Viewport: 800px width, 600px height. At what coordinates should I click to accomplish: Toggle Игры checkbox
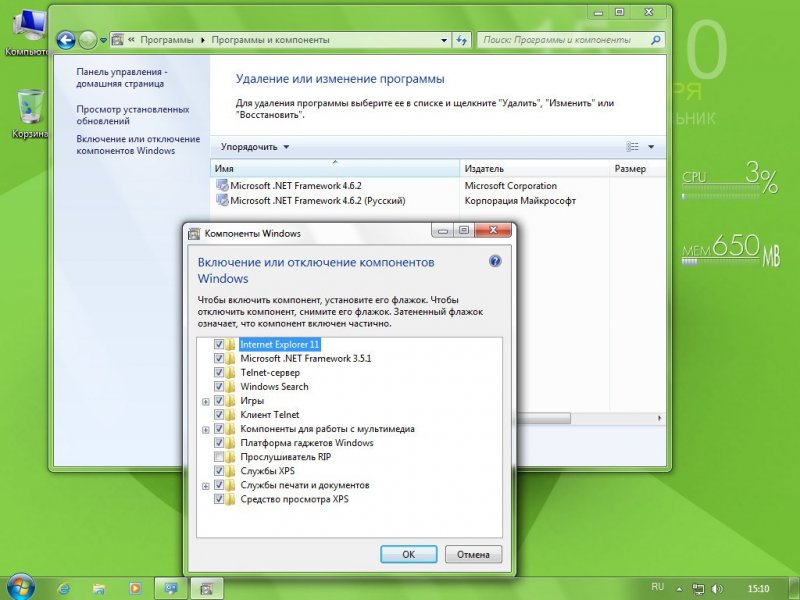point(219,401)
